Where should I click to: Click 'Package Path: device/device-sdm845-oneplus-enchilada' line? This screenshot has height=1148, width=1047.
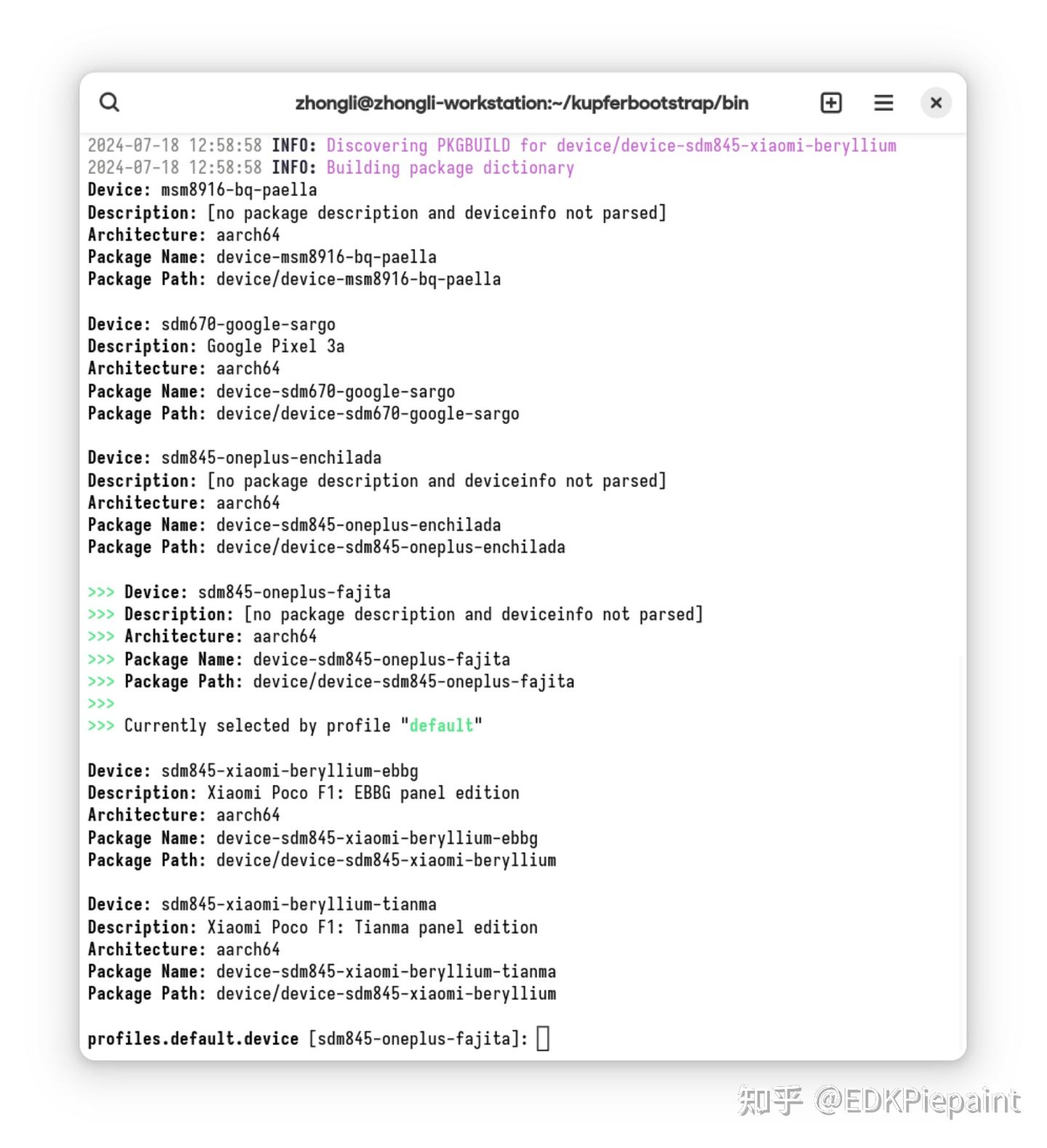tap(326, 547)
